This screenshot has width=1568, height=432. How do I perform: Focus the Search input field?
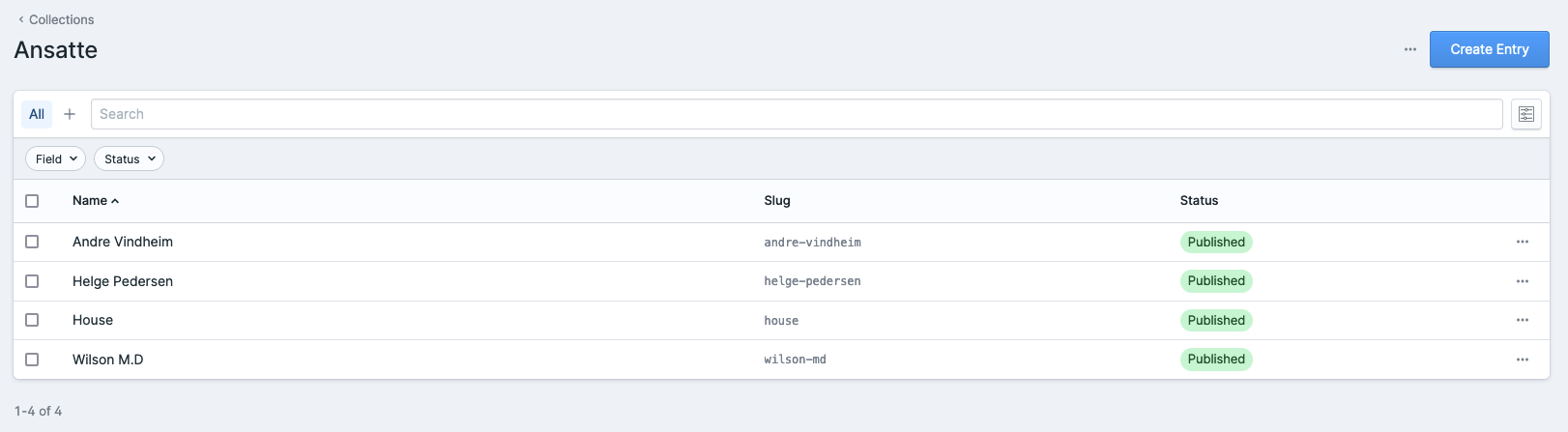(796, 114)
